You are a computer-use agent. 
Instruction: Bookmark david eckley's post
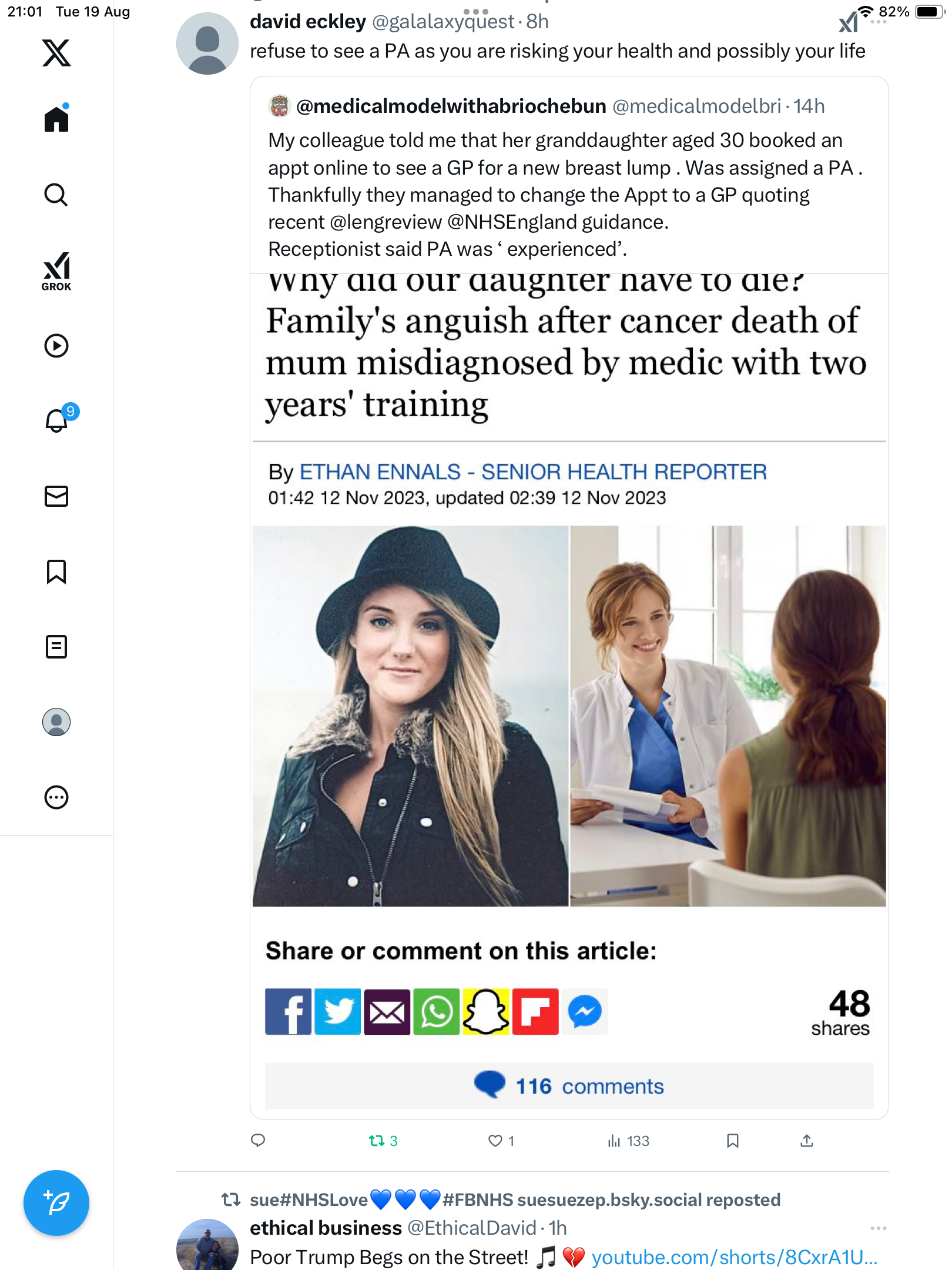coord(732,1141)
